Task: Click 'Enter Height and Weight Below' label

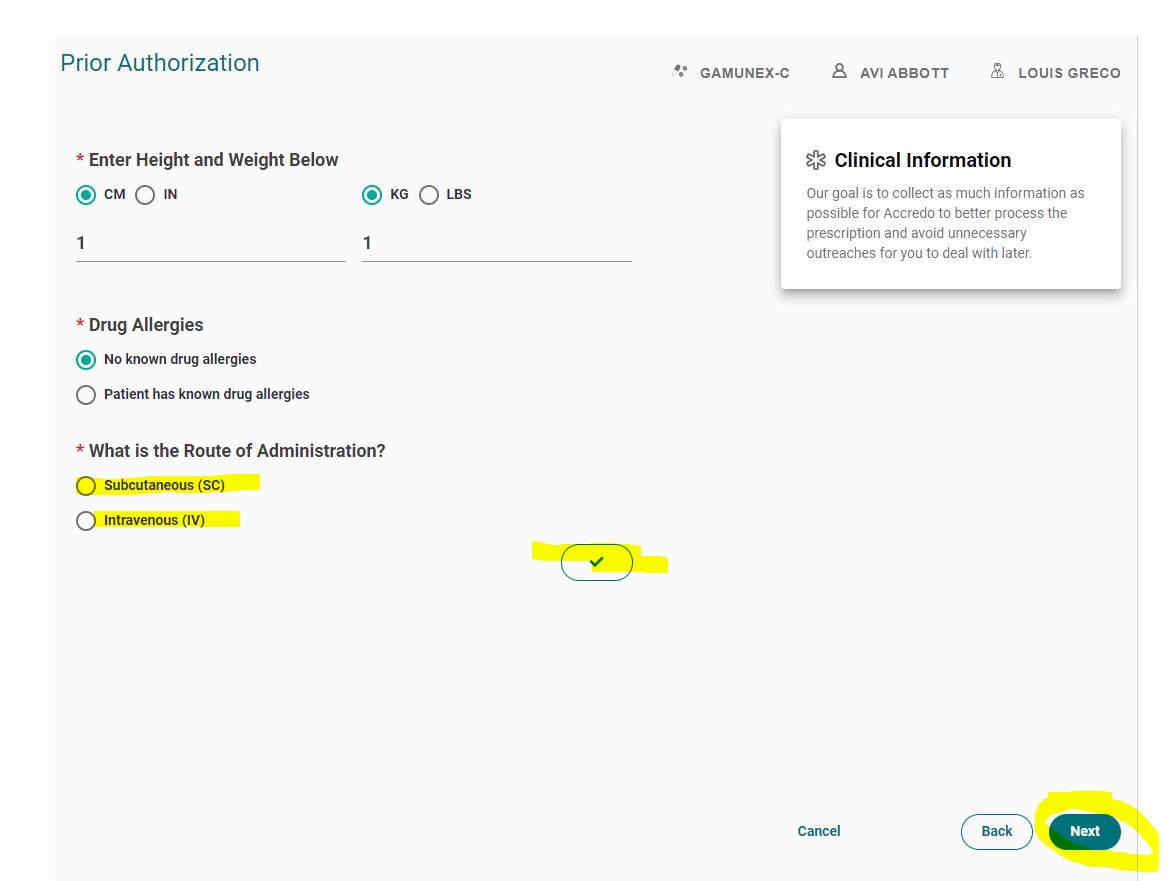Action: tap(214, 160)
